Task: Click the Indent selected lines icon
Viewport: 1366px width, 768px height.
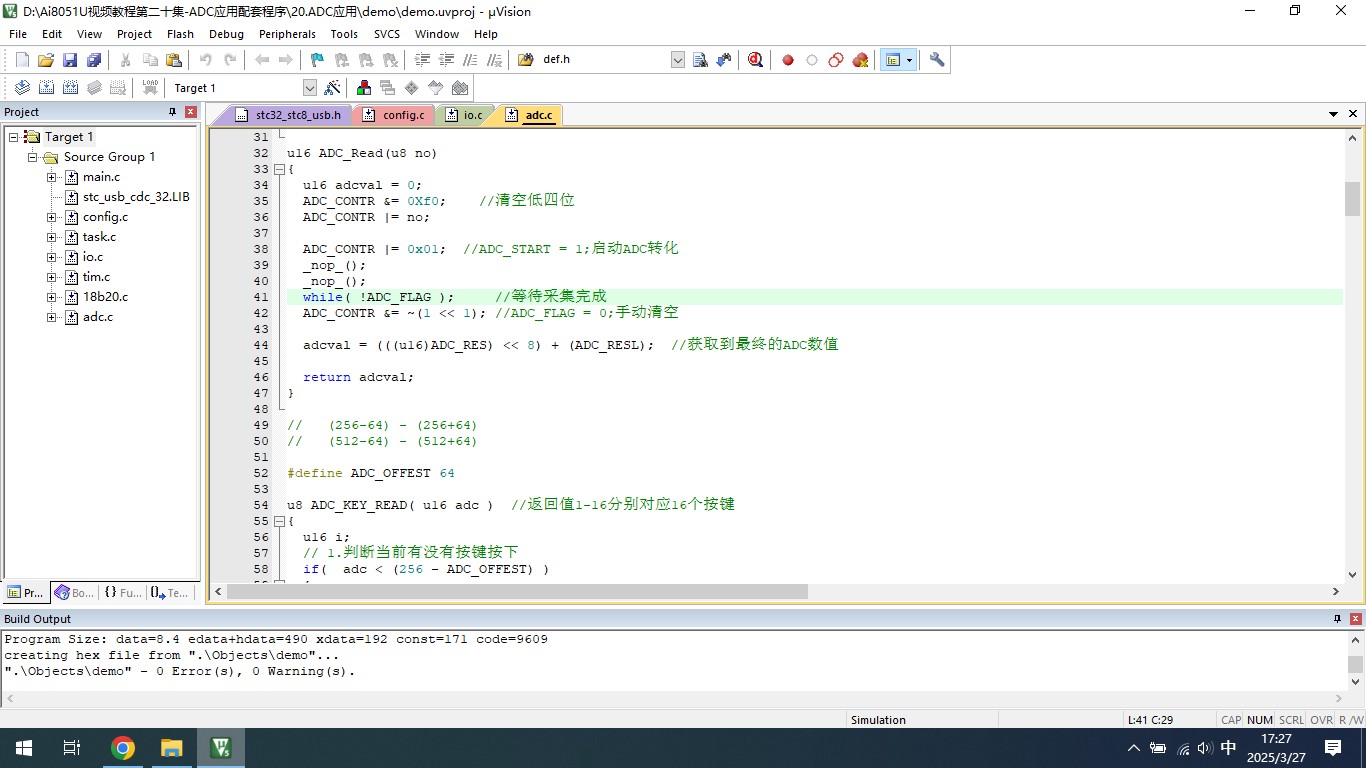Action: pos(422,60)
